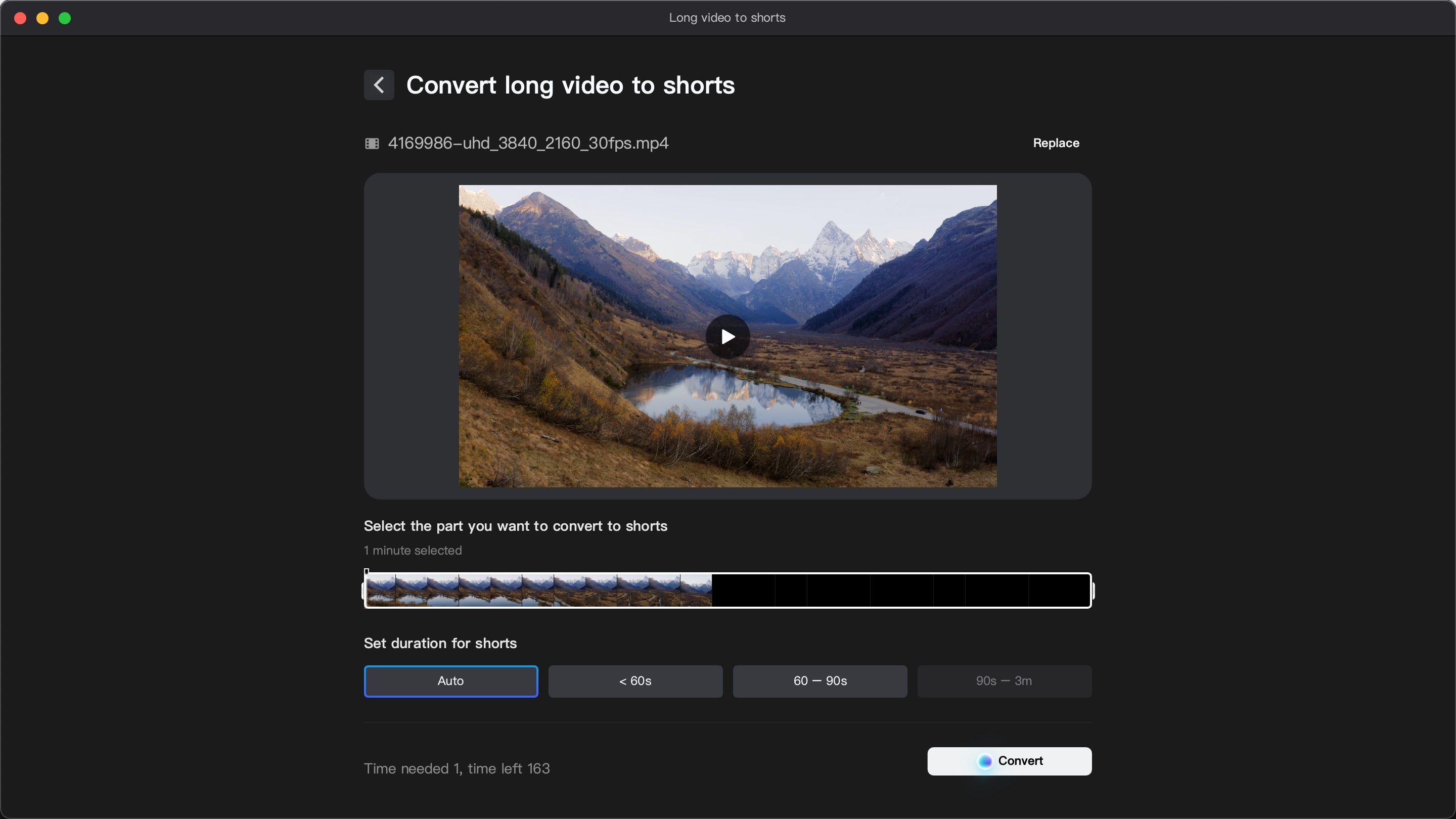Click the green zoom button in the window corner

click(65, 18)
